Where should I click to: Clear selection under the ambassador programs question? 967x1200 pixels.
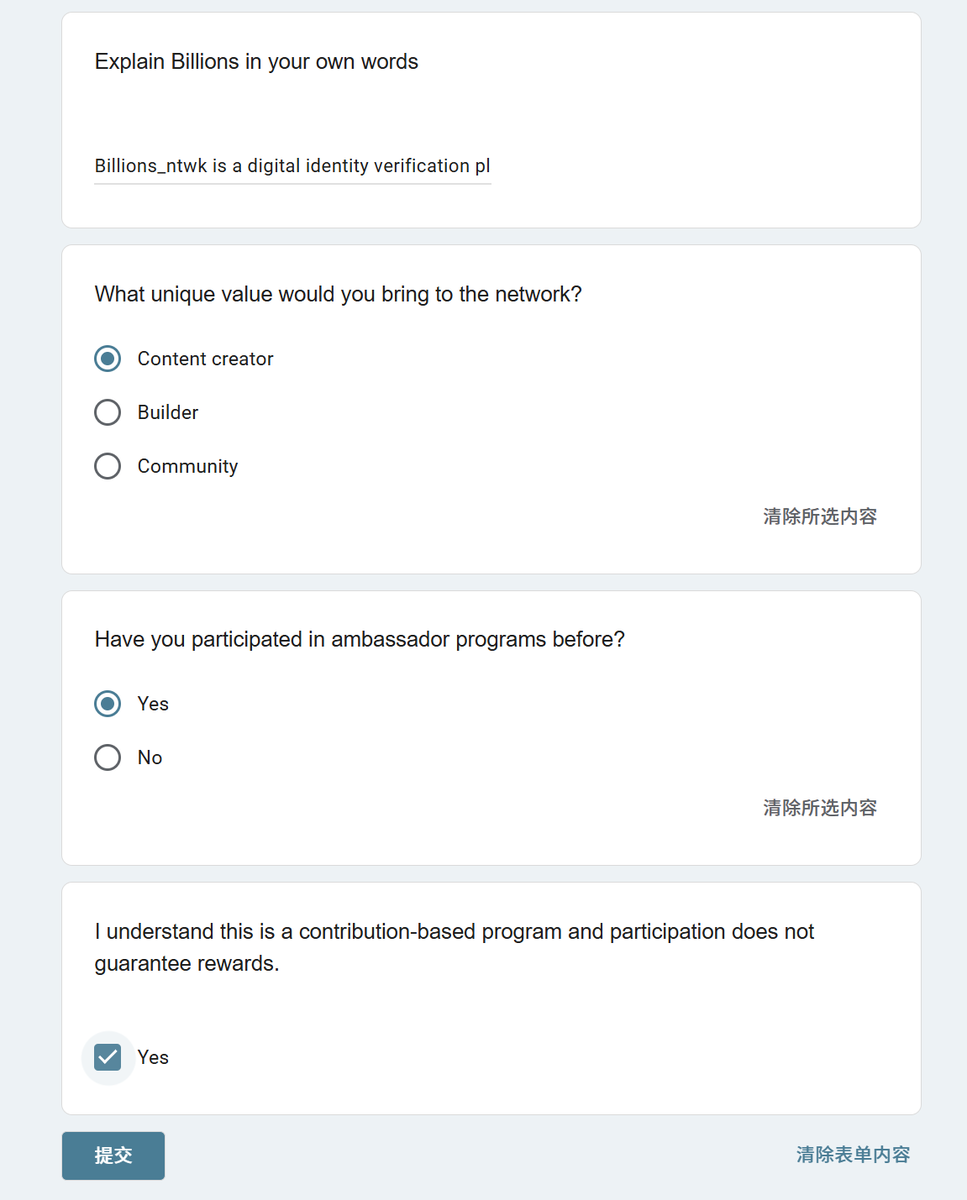[x=819, y=808]
